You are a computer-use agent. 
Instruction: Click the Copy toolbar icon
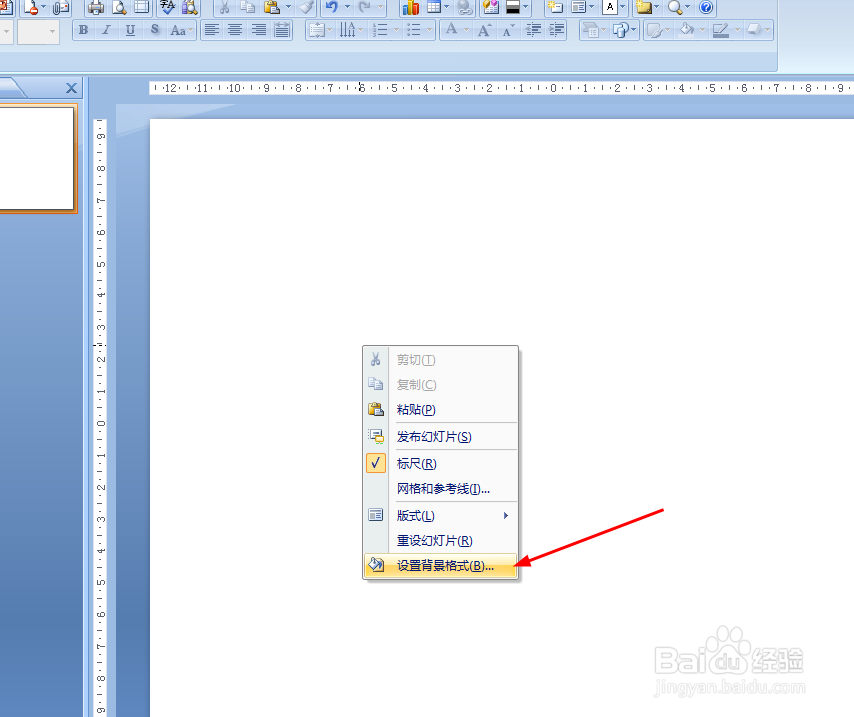248,7
